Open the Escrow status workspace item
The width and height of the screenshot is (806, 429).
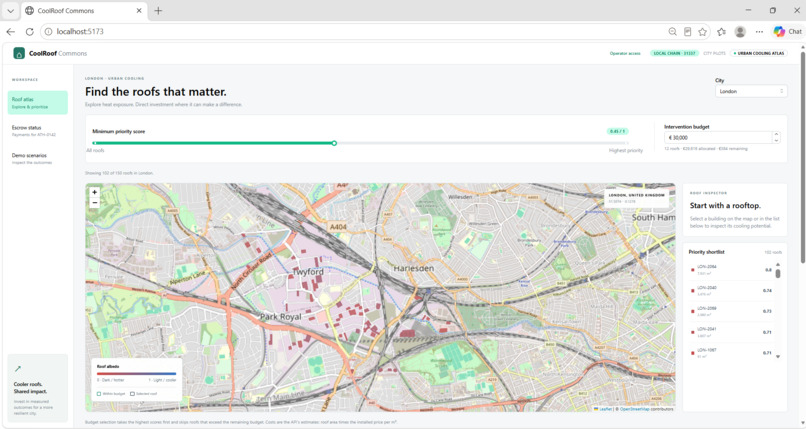click(x=38, y=130)
